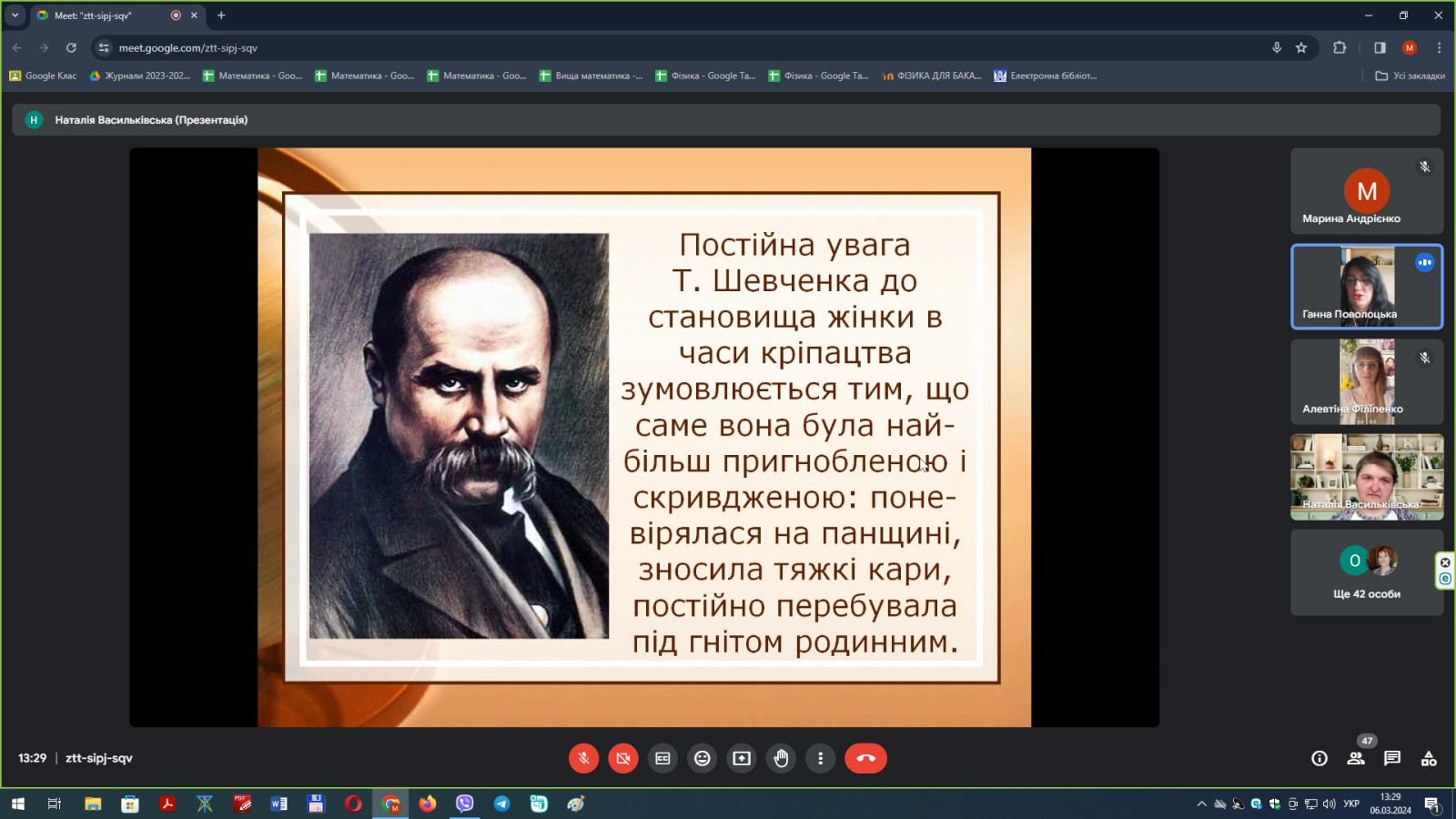Open the first Фізика - Google Ta... bookmark
Screen dimensions: 1456x819
(x=705, y=76)
